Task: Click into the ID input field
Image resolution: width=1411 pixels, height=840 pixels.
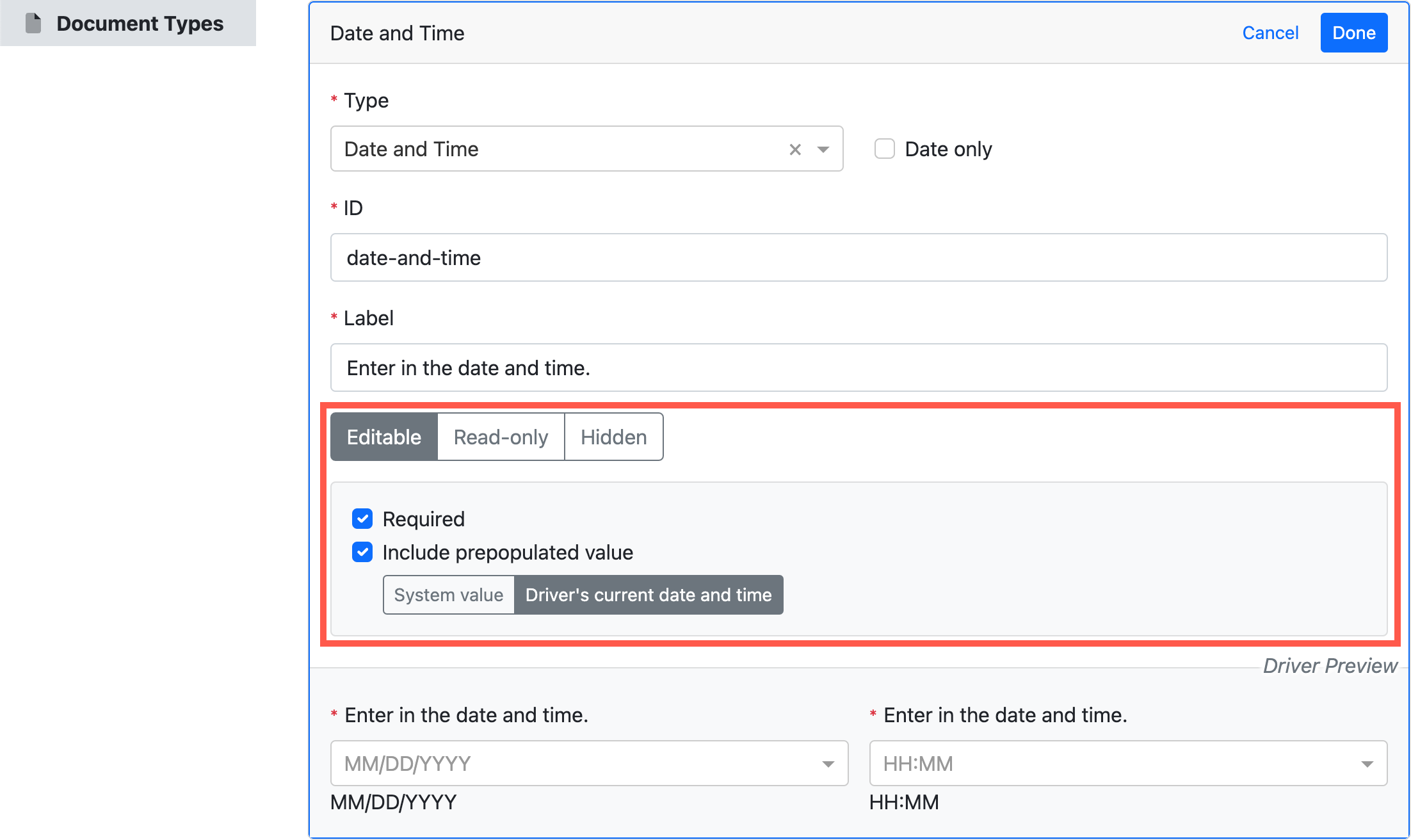Action: click(x=858, y=257)
